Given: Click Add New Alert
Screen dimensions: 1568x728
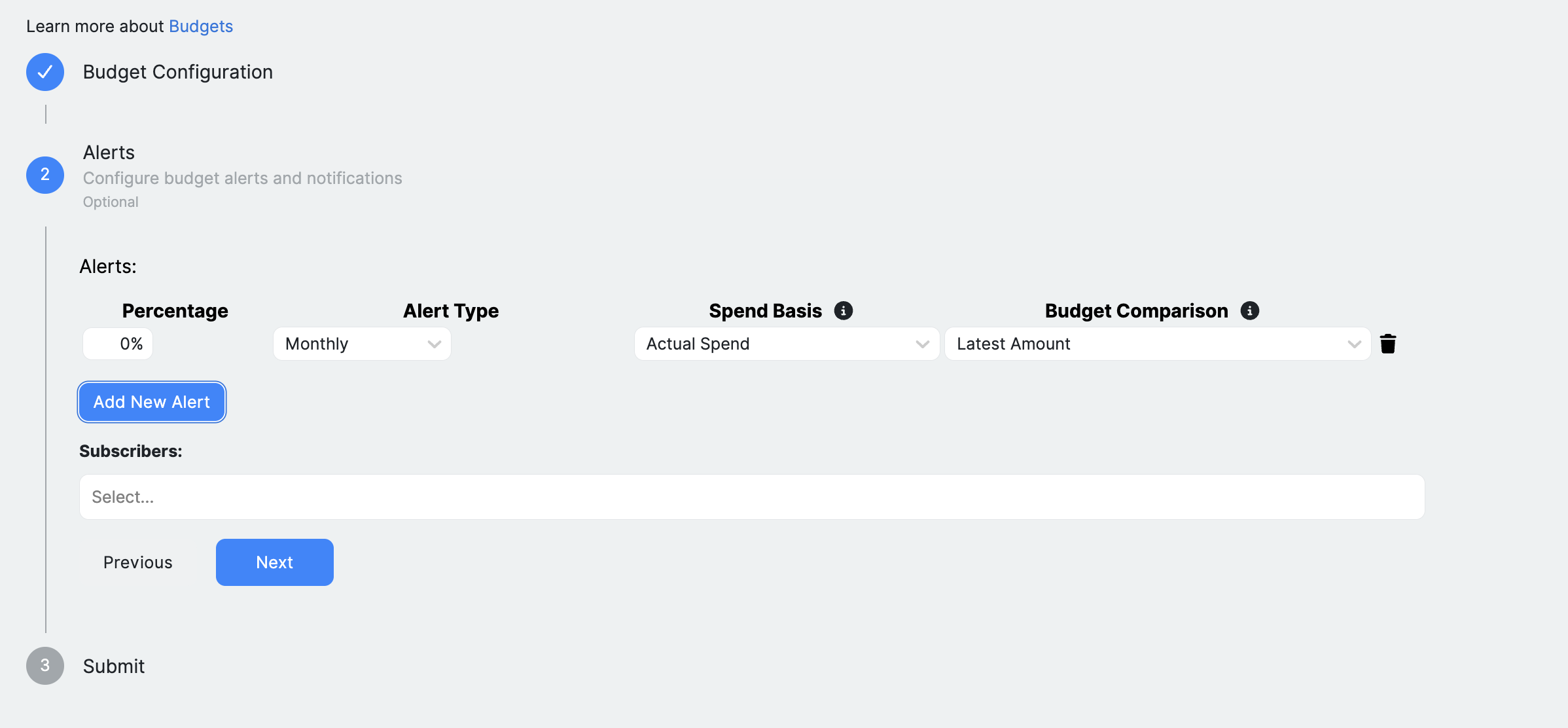Looking at the screenshot, I should pyautogui.click(x=151, y=401).
